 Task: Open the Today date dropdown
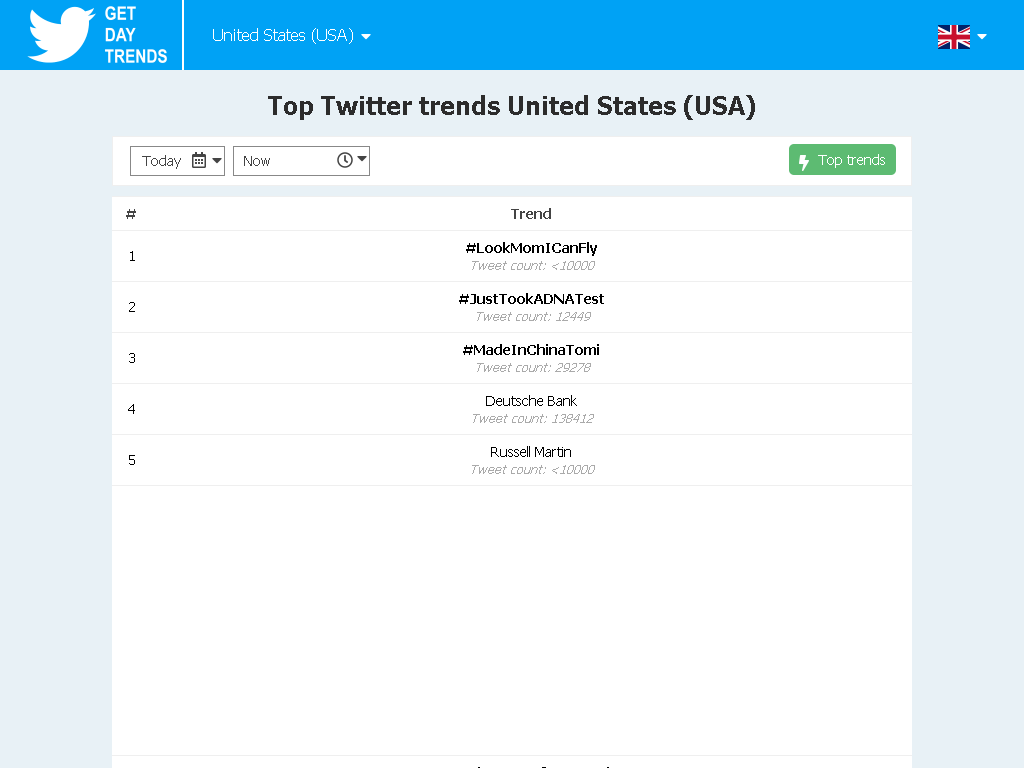click(x=178, y=161)
